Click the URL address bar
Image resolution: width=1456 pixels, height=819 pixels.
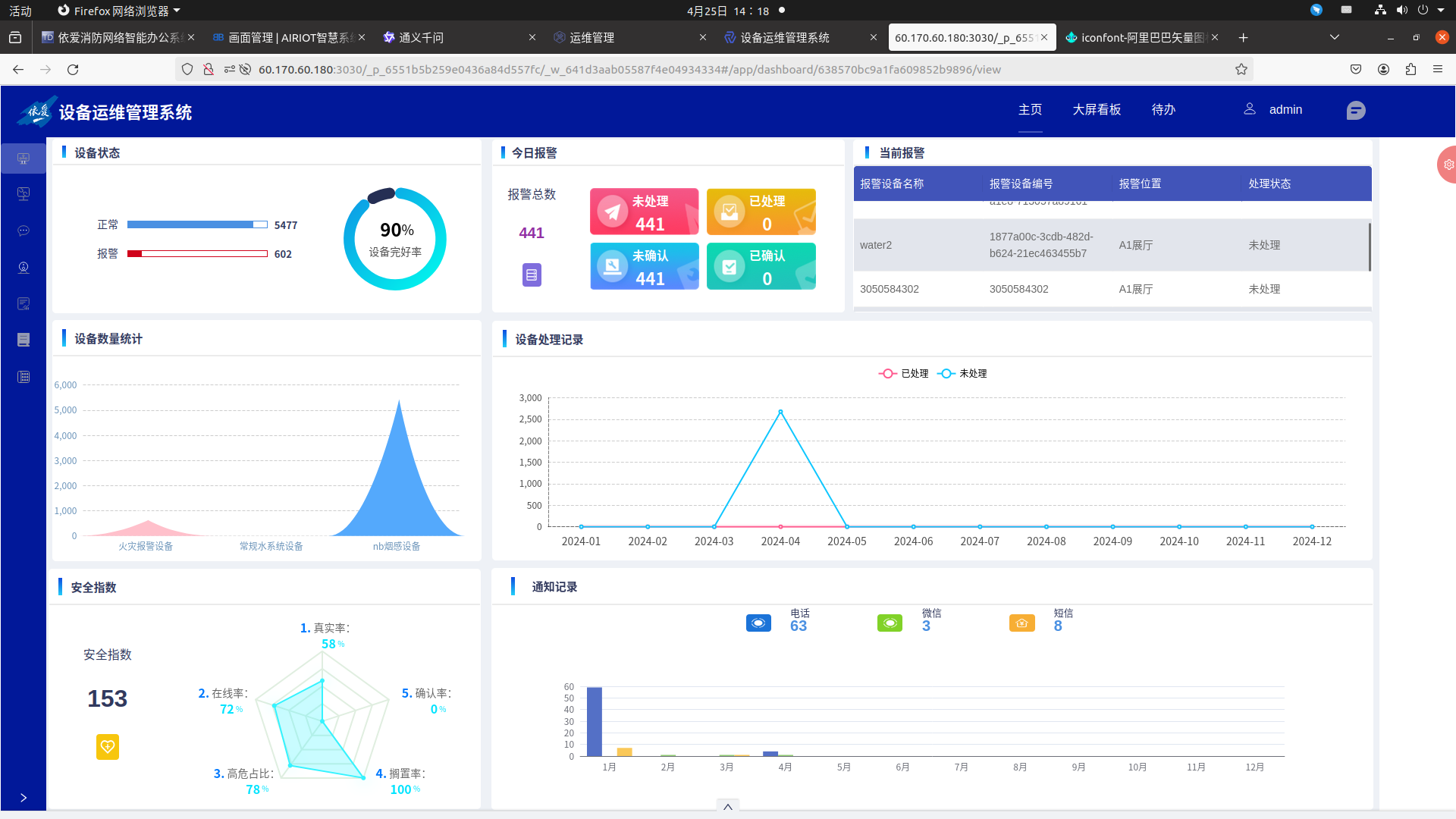pos(713,70)
